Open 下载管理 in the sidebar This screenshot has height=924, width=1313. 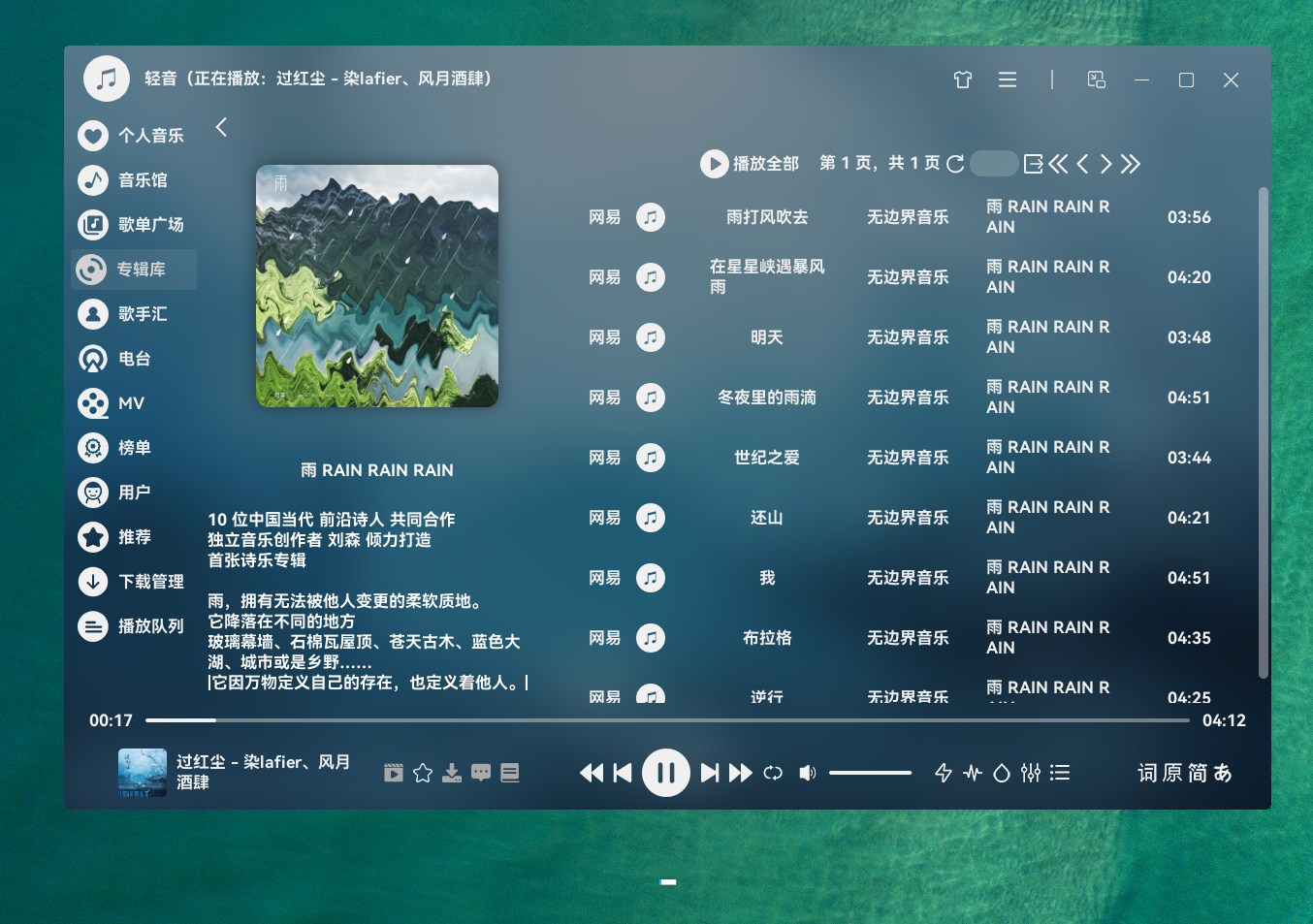coord(132,582)
